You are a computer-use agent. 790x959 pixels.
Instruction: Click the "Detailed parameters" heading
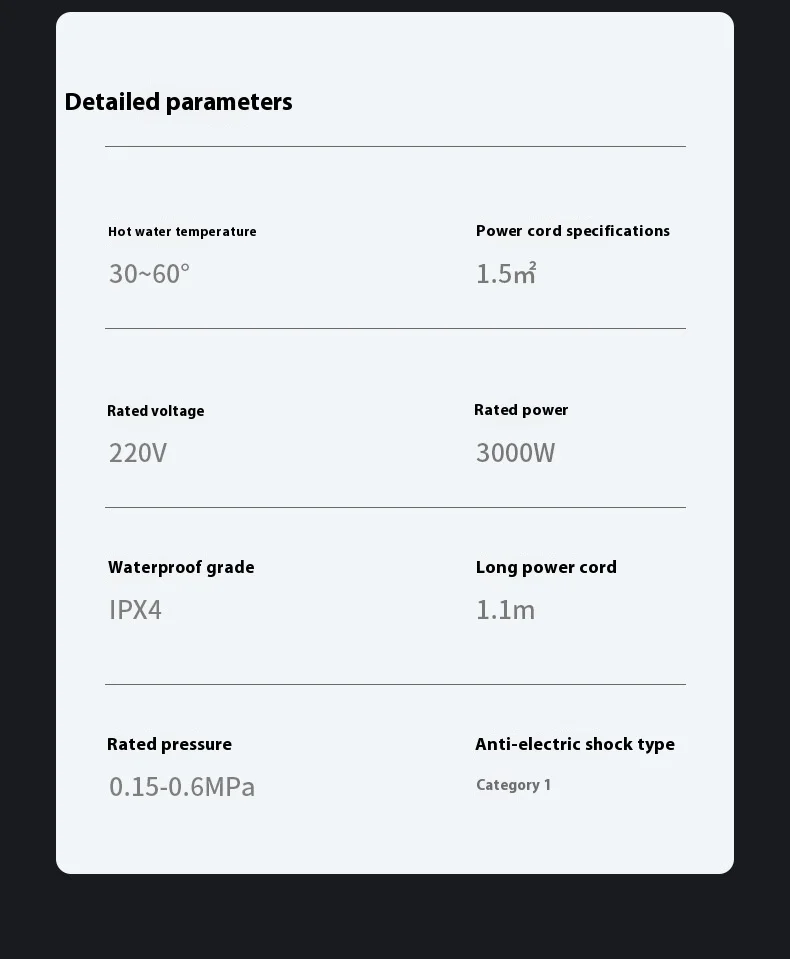pyautogui.click(x=178, y=102)
